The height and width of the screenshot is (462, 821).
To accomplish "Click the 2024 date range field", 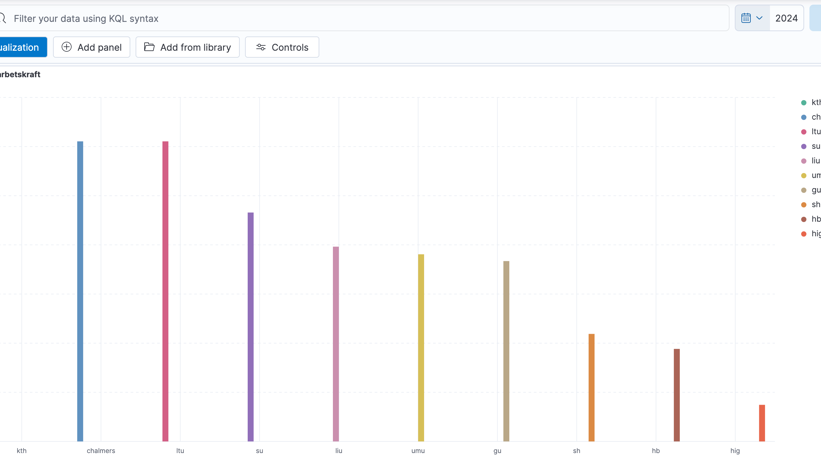I will point(786,18).
